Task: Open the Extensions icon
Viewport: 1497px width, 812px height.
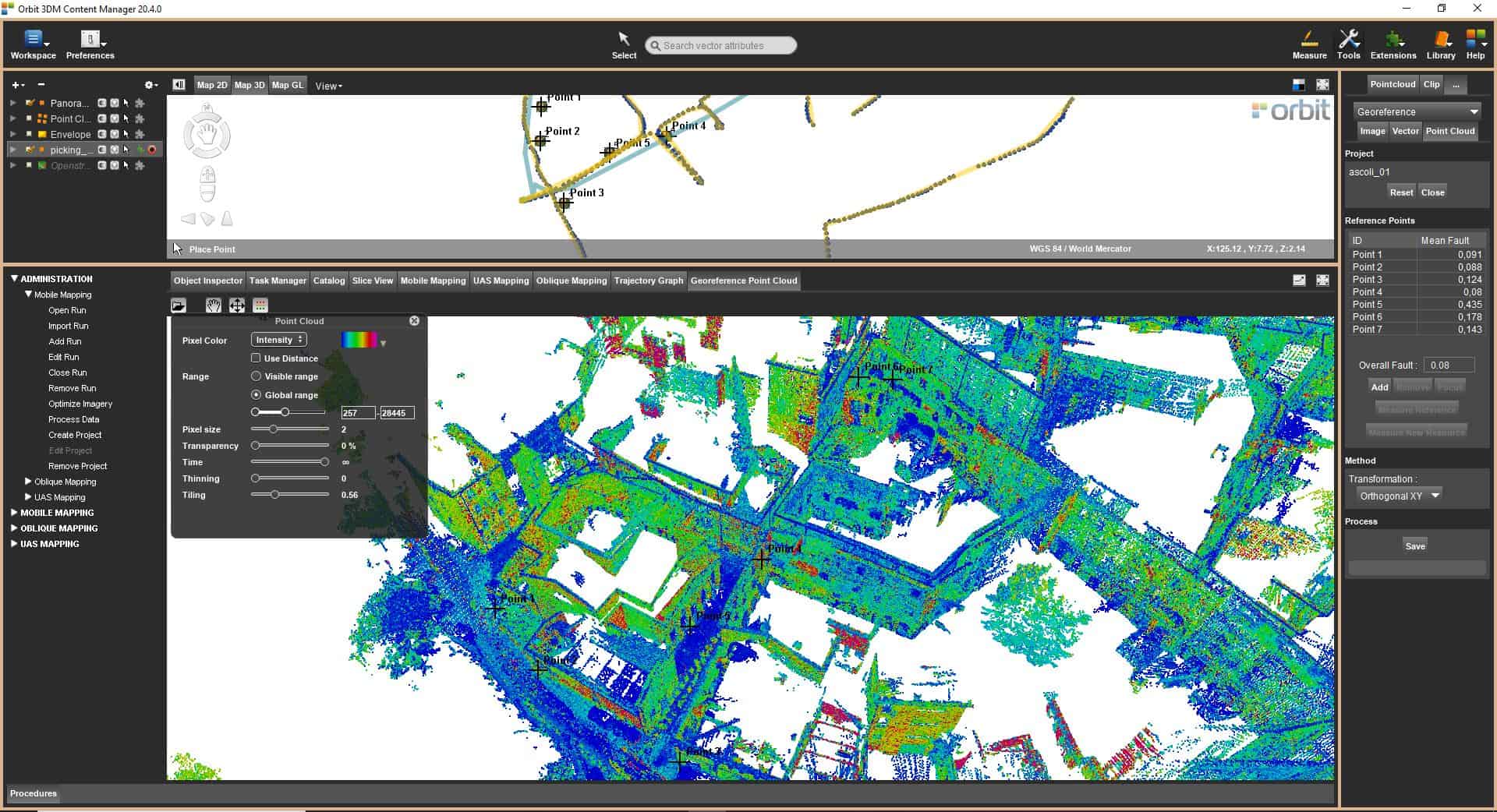Action: coord(1393,44)
